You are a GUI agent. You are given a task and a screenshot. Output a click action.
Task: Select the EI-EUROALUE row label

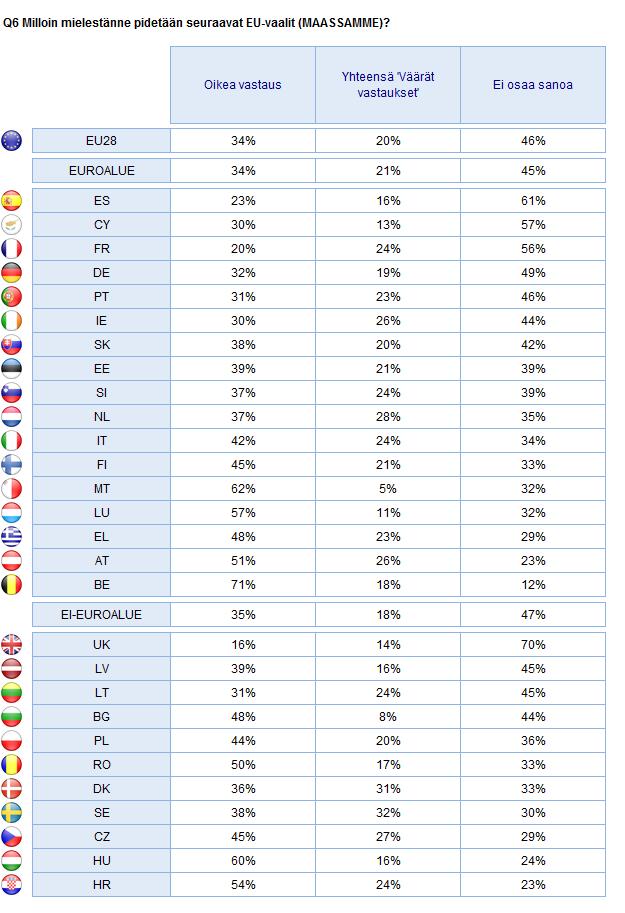[101, 614]
